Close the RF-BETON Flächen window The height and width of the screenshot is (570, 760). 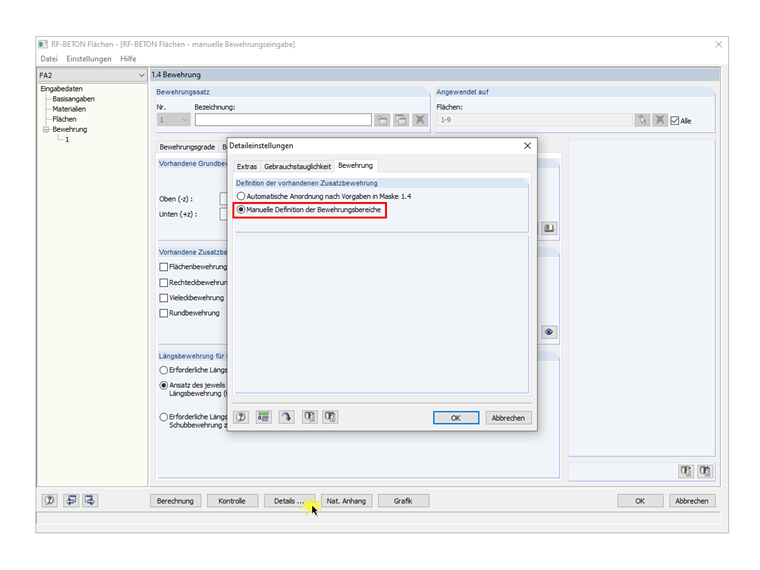pyautogui.click(x=718, y=44)
